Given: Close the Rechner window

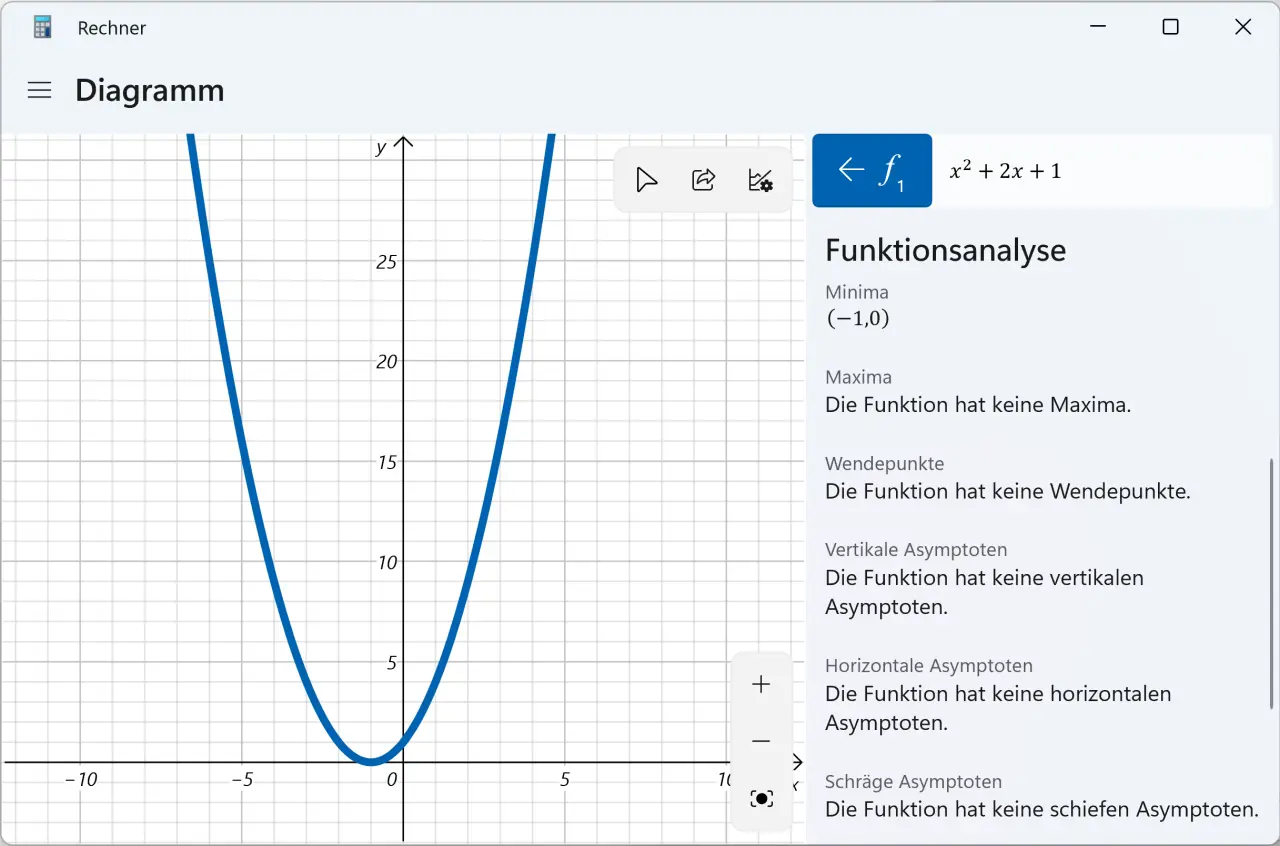Looking at the screenshot, I should (1243, 28).
